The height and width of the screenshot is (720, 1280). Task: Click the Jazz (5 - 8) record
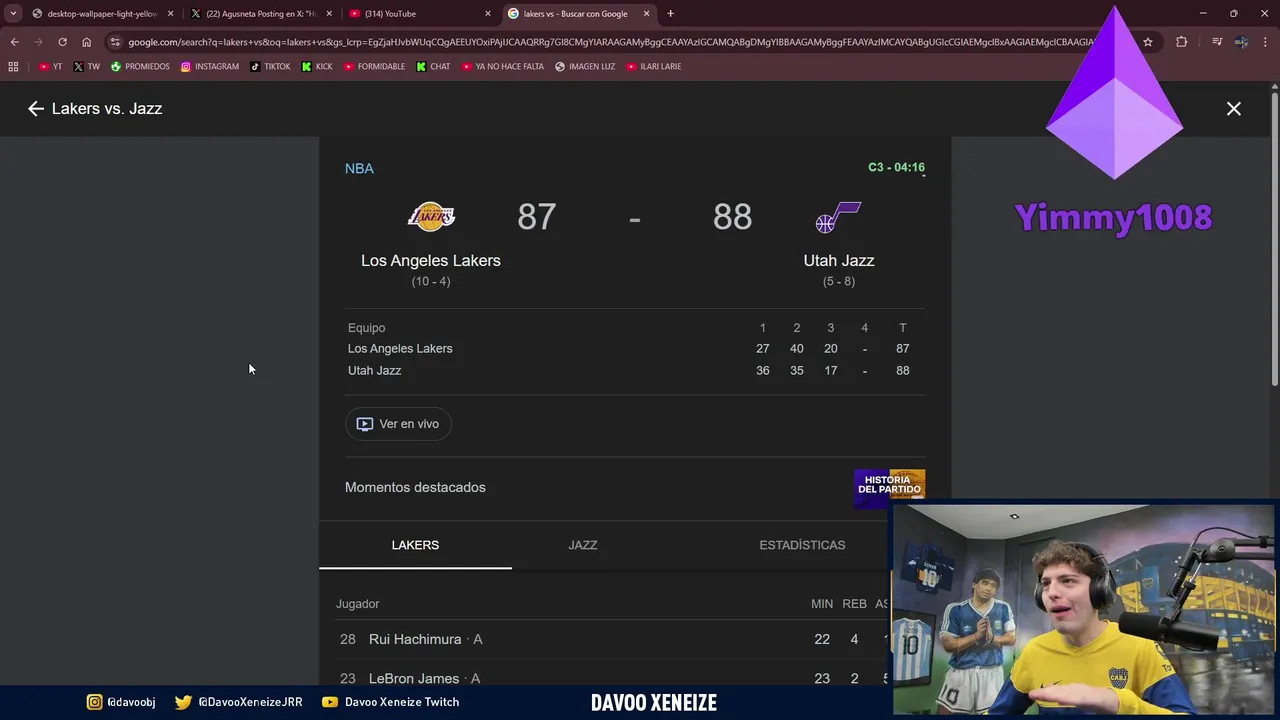click(x=839, y=282)
